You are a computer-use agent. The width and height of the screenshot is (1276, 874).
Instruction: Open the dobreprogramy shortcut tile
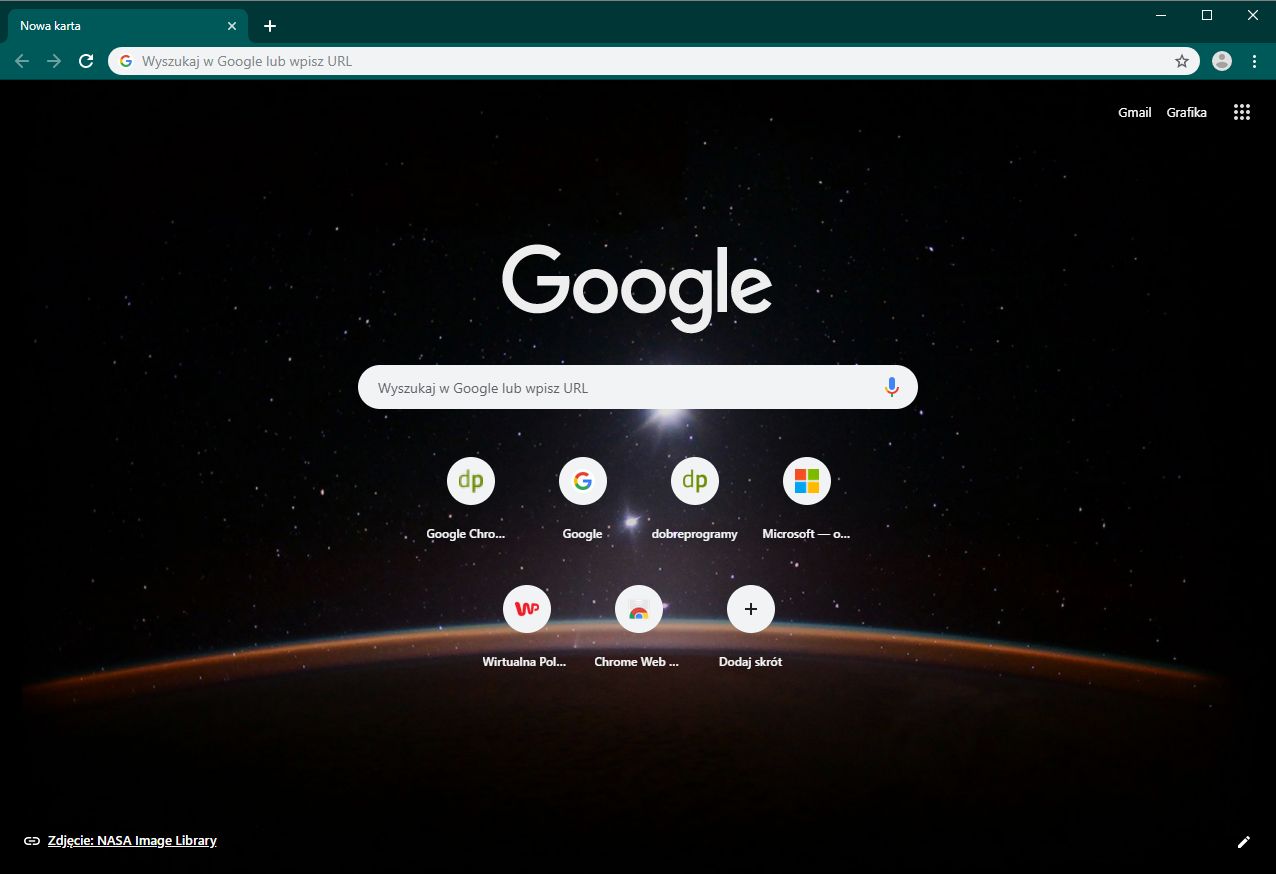pos(694,499)
